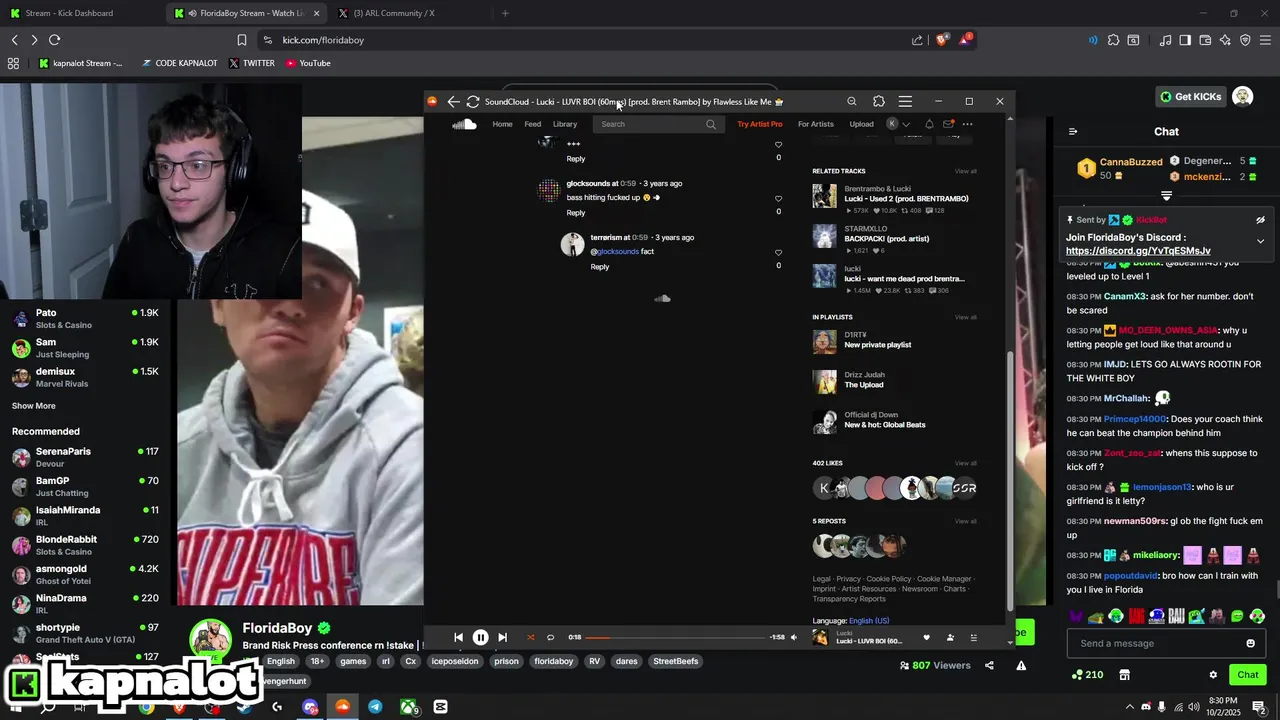Click Show More in sidebar channels
The height and width of the screenshot is (720, 1280).
[34, 406]
